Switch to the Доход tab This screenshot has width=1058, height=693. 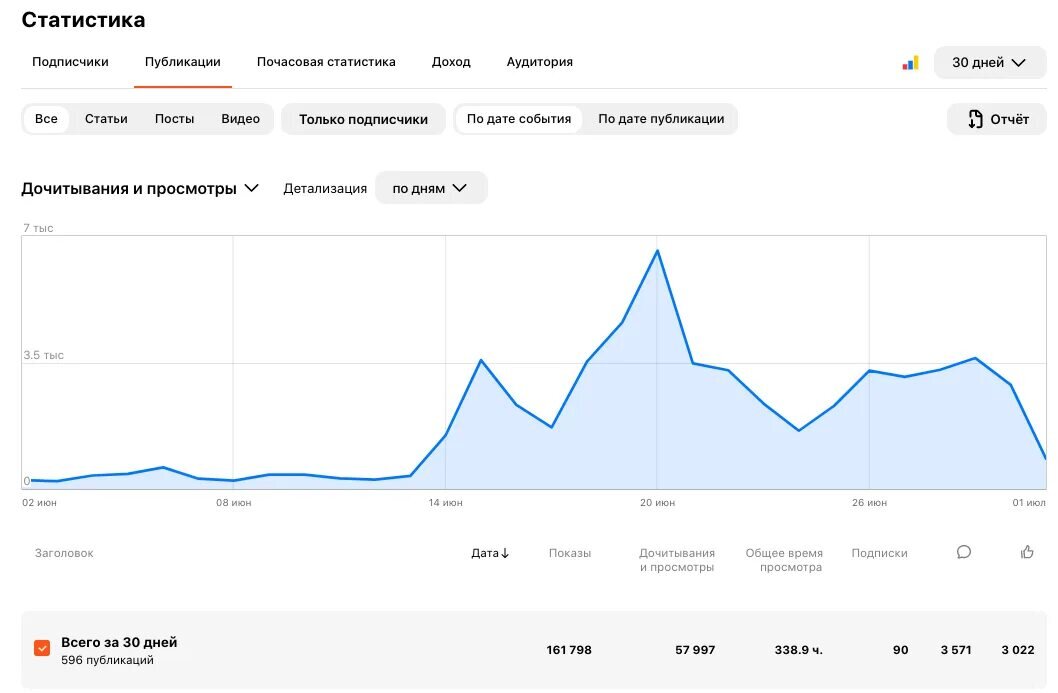pyautogui.click(x=451, y=61)
